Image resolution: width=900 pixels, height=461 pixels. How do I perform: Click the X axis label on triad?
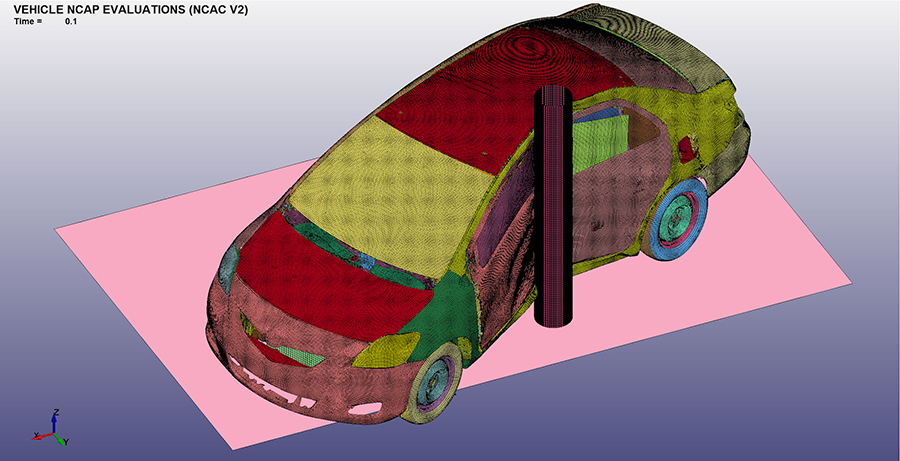coord(37,435)
